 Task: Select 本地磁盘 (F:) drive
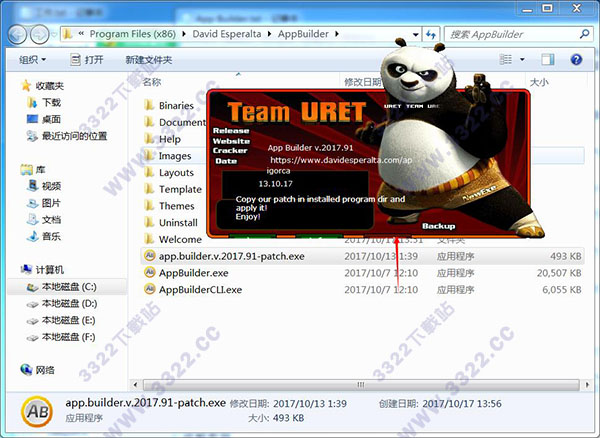tap(61, 337)
